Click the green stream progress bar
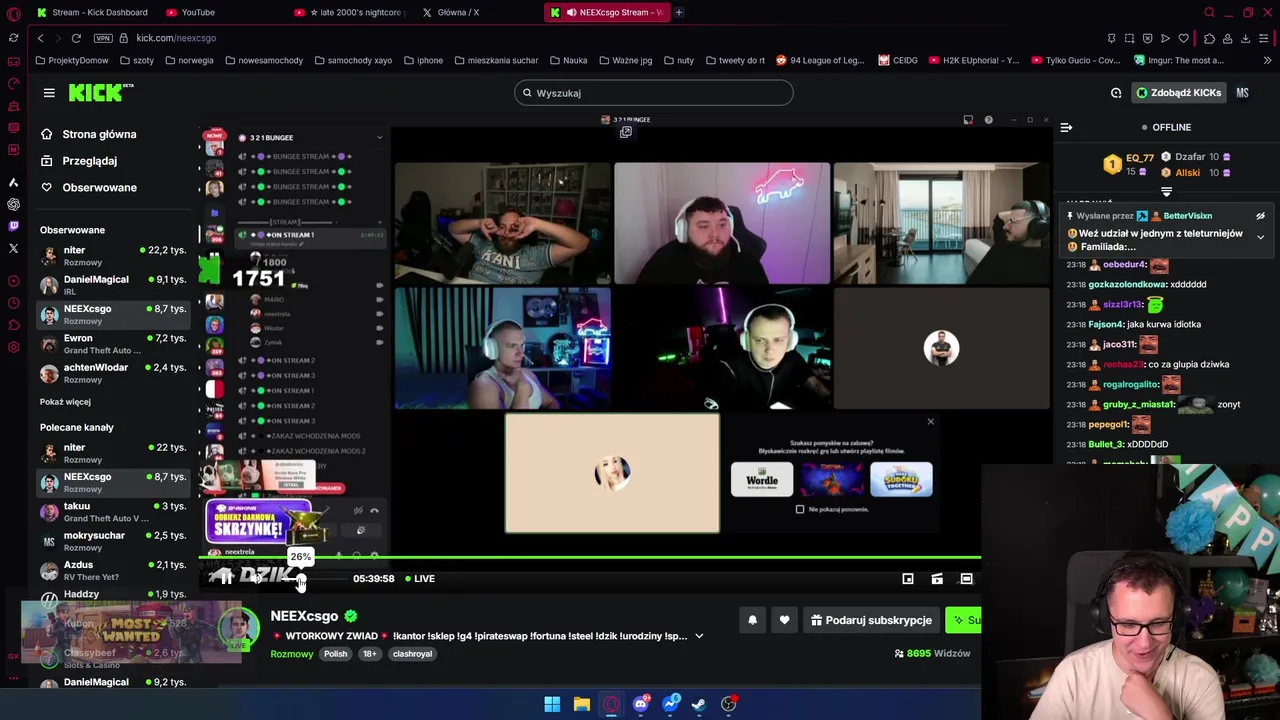Image resolution: width=1280 pixels, height=720 pixels. (x=592, y=557)
